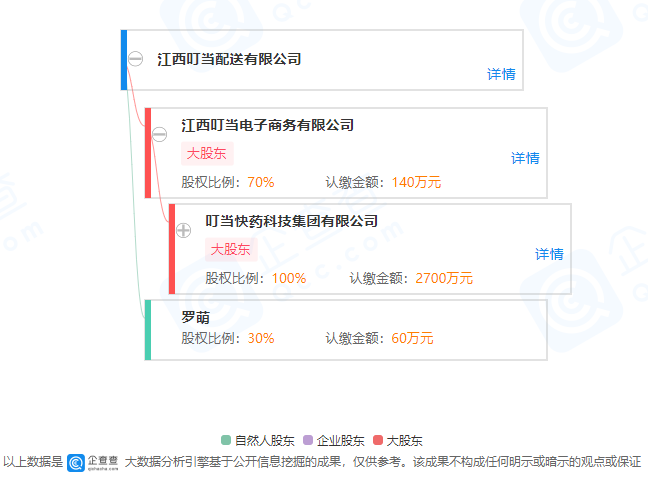Screen dimensions: 648x481
Task: Select the 叮当快药科技集团有限公司 company name
Action: pyautogui.click(x=291, y=221)
